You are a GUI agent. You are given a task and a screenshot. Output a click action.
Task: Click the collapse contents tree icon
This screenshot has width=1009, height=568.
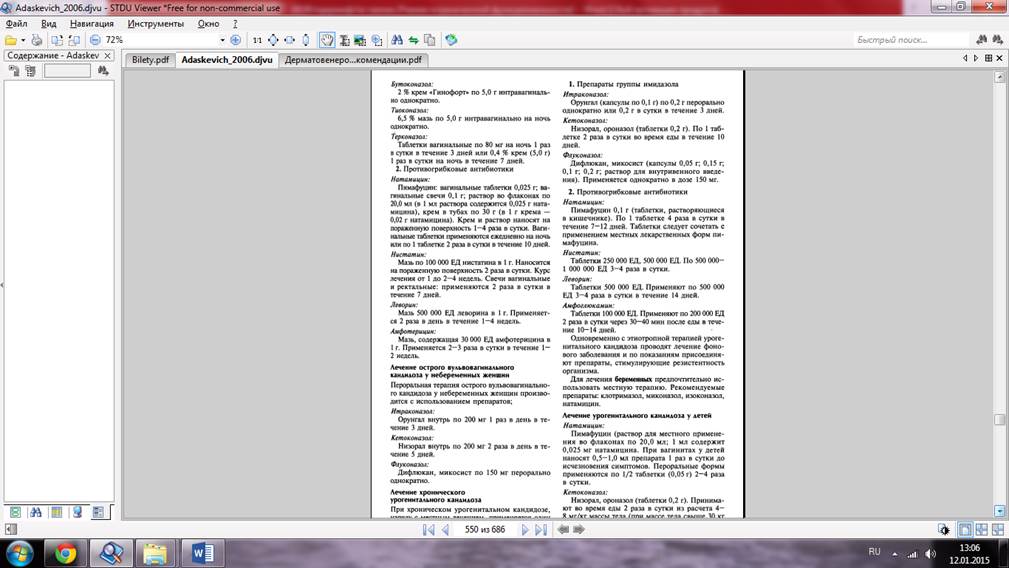coord(30,71)
